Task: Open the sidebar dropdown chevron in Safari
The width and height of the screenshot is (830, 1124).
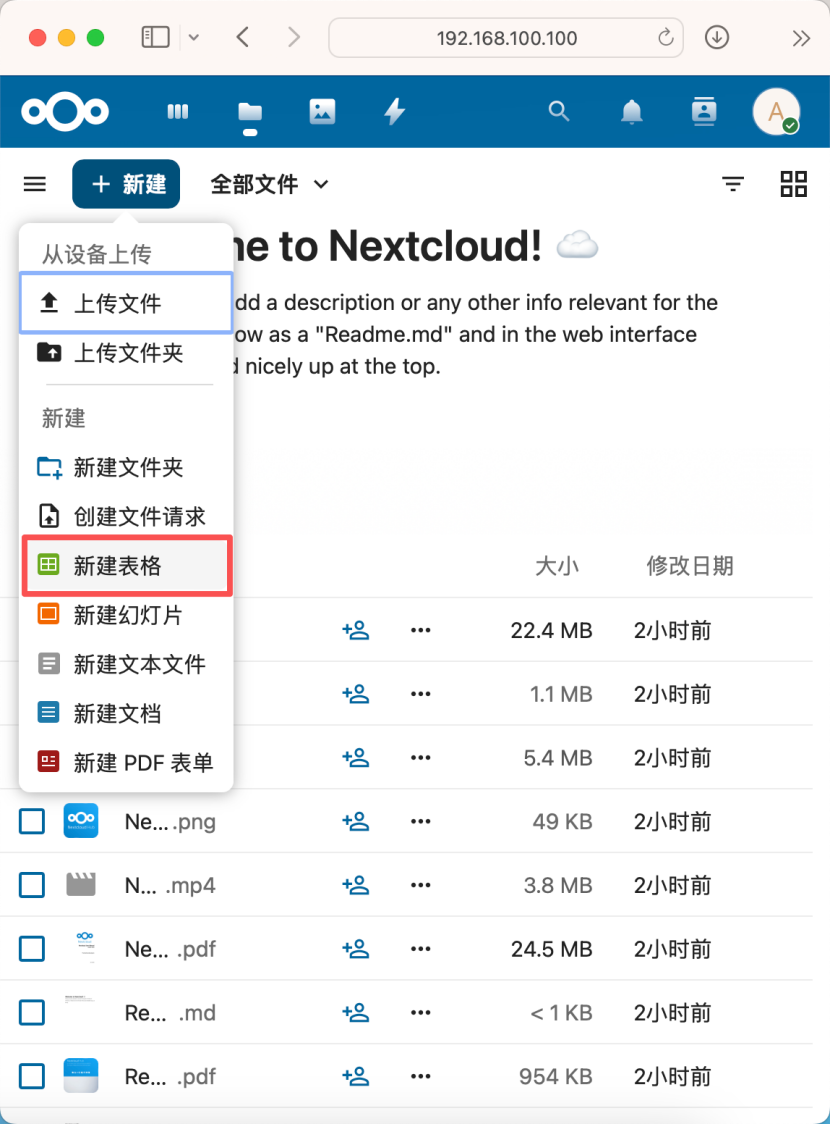Action: [194, 37]
